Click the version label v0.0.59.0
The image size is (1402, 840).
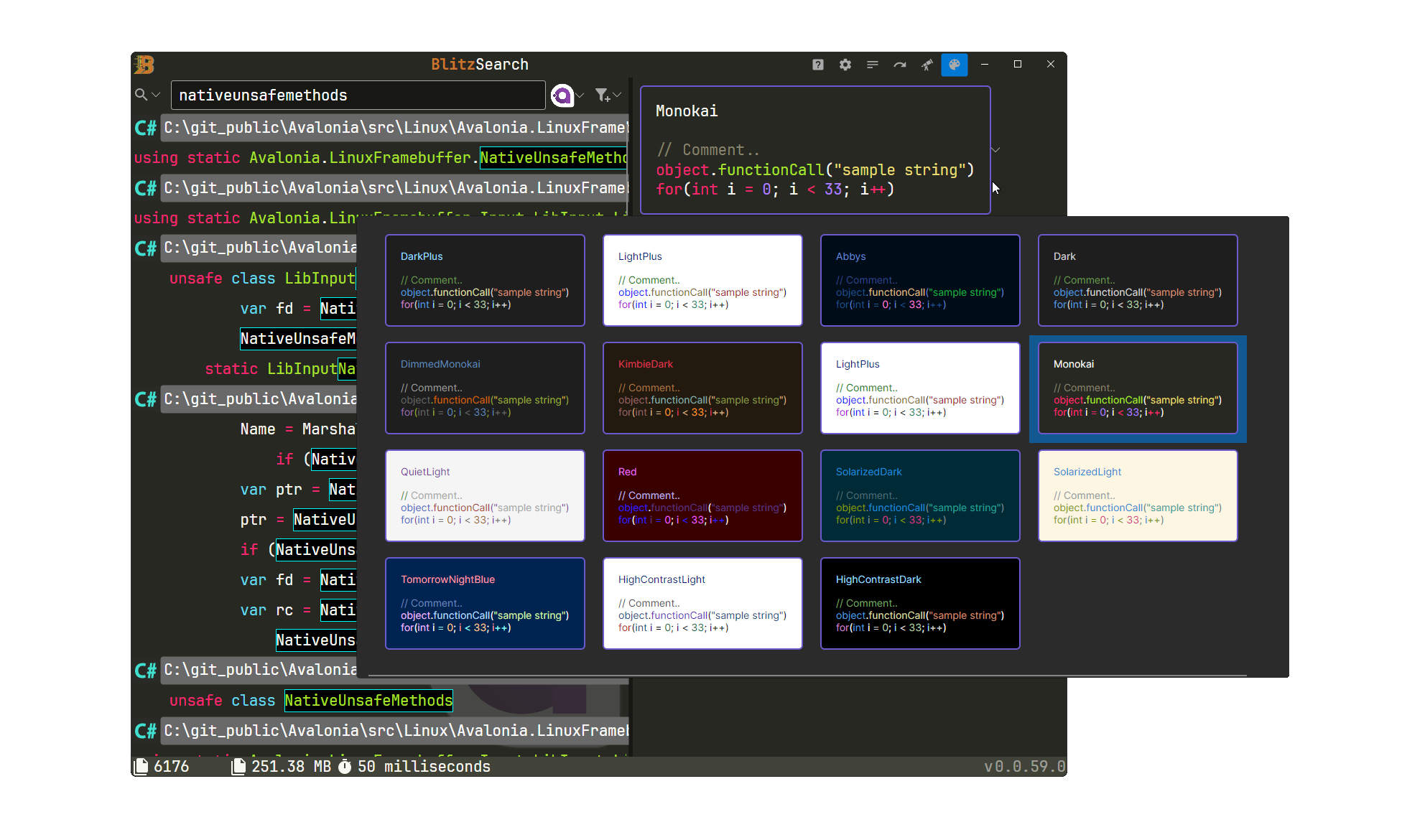point(1025,766)
